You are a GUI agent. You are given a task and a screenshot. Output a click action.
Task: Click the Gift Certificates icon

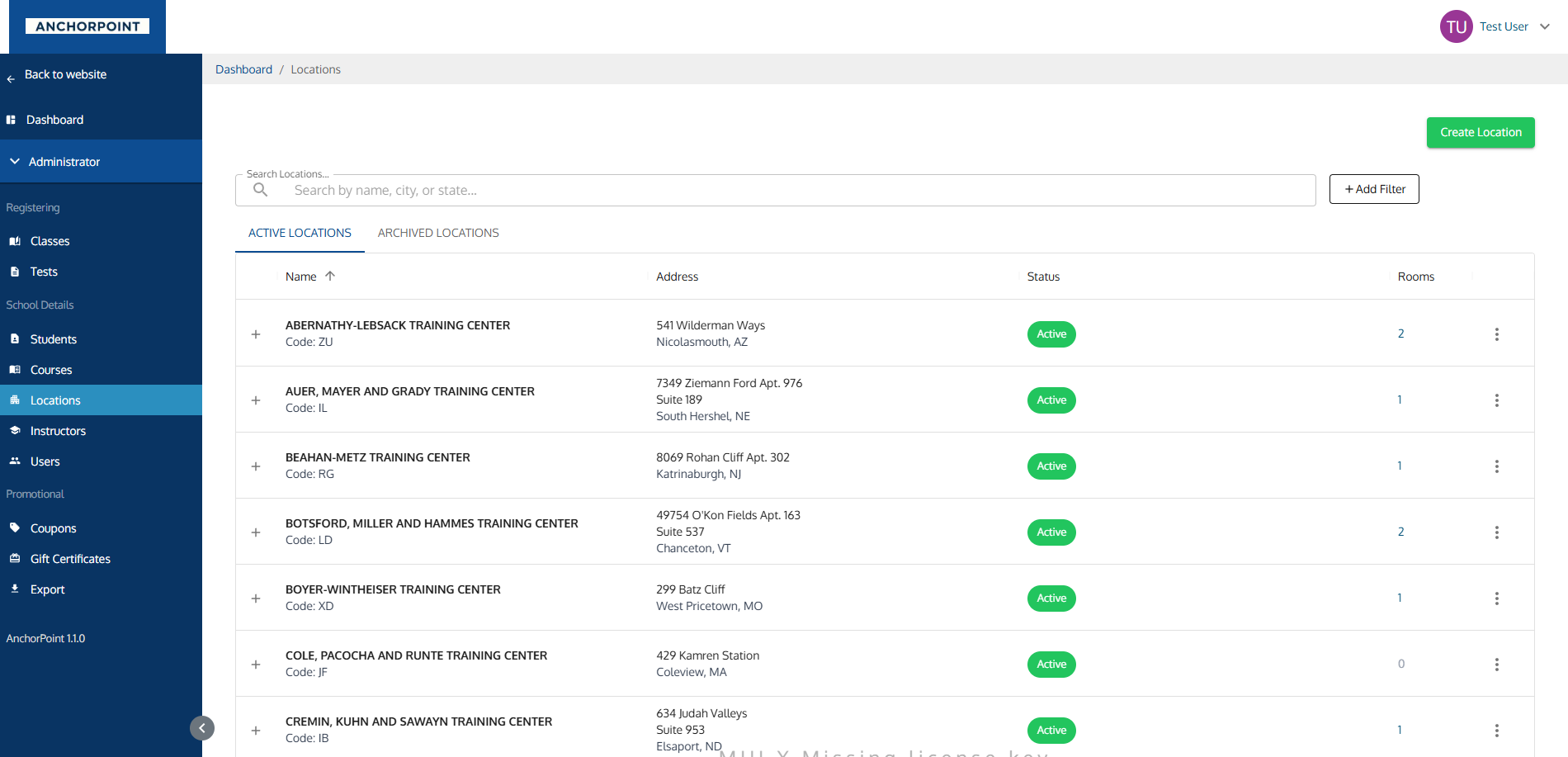click(15, 559)
